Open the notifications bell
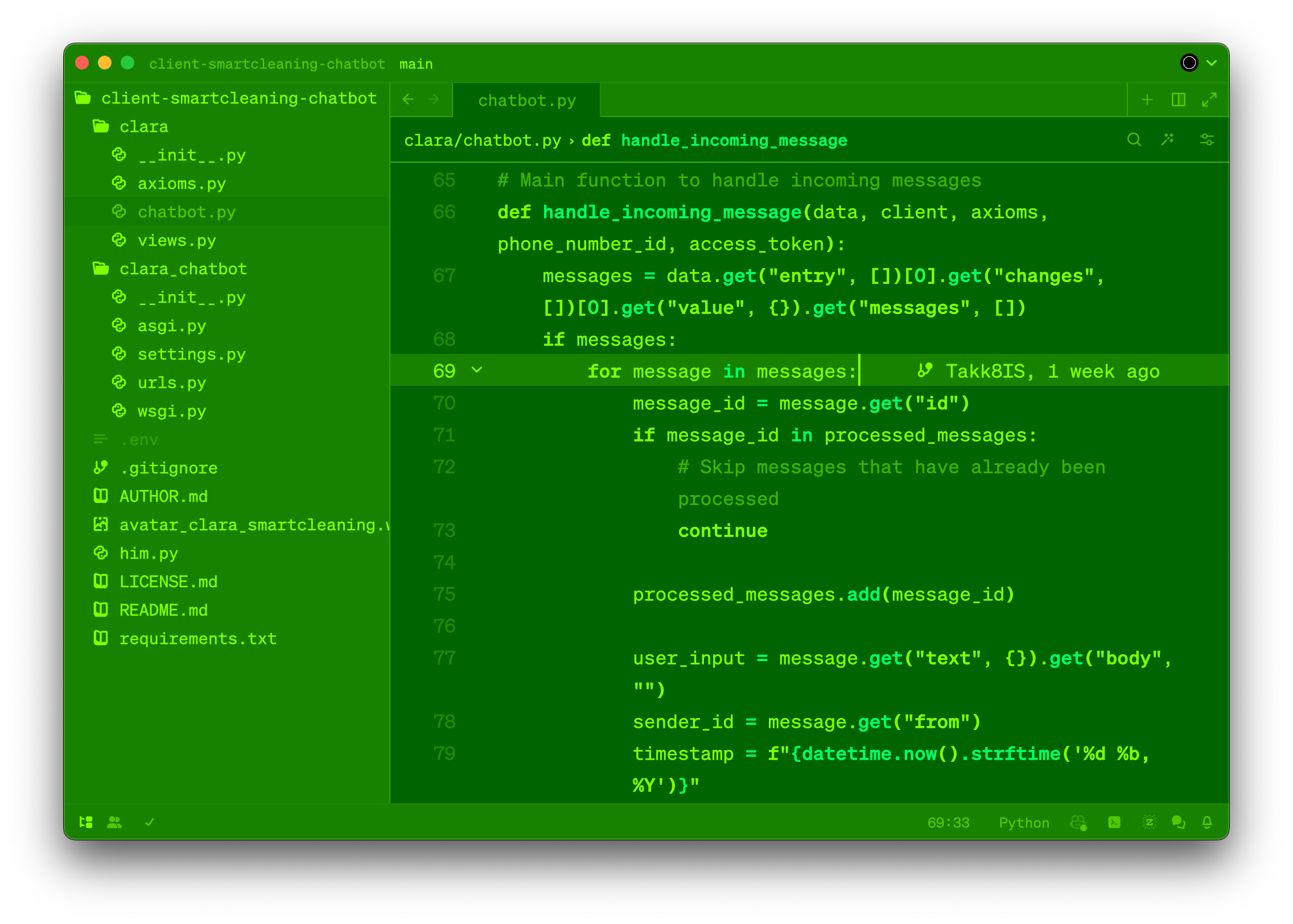 [1207, 822]
